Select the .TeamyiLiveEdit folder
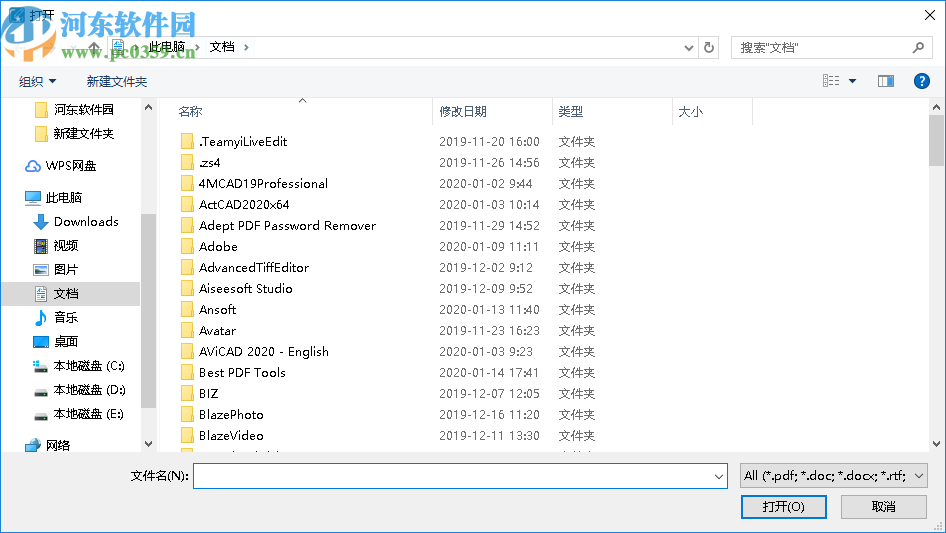This screenshot has height=533, width=946. coord(243,142)
